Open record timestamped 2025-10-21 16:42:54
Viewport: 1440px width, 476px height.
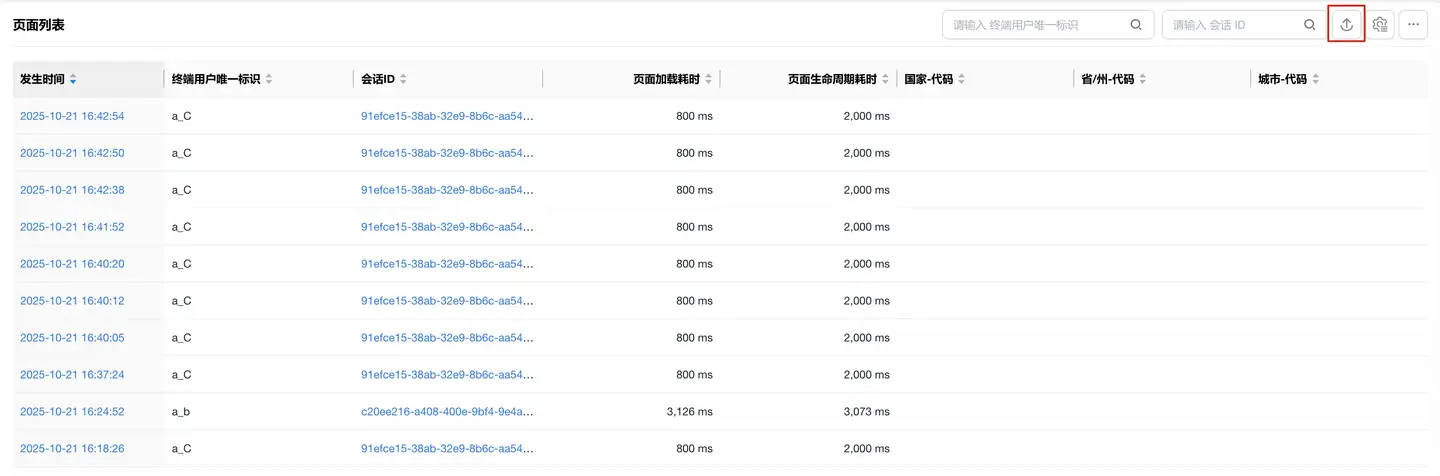pyautogui.click(x=72, y=116)
